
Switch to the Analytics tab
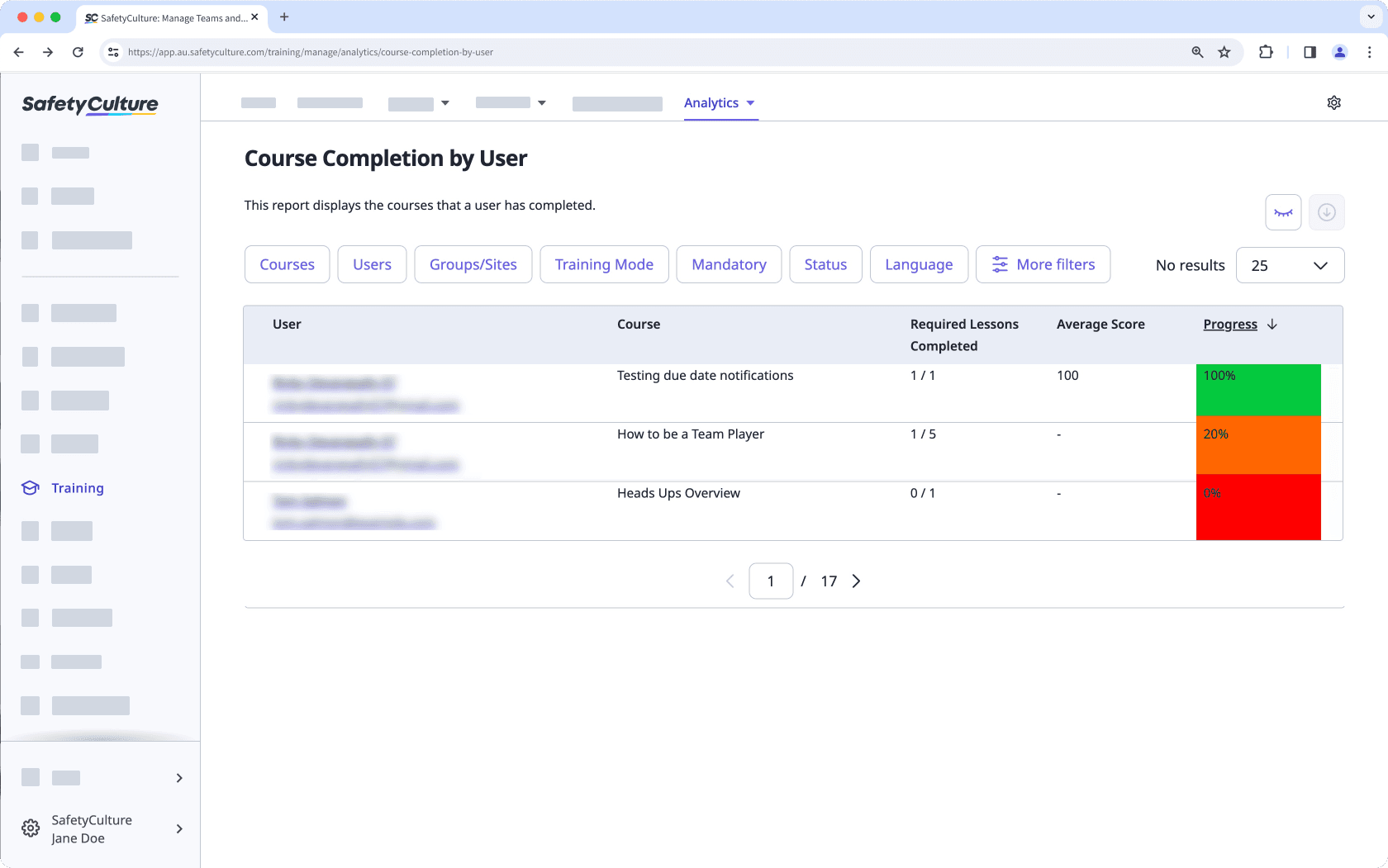coord(712,102)
